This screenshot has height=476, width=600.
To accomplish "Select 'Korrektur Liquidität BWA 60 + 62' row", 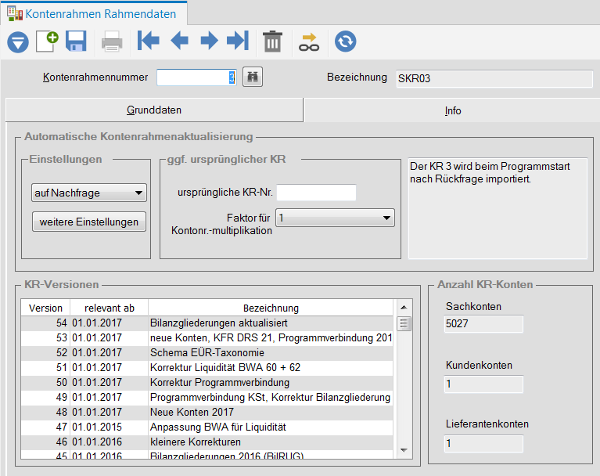I will [x=207, y=367].
